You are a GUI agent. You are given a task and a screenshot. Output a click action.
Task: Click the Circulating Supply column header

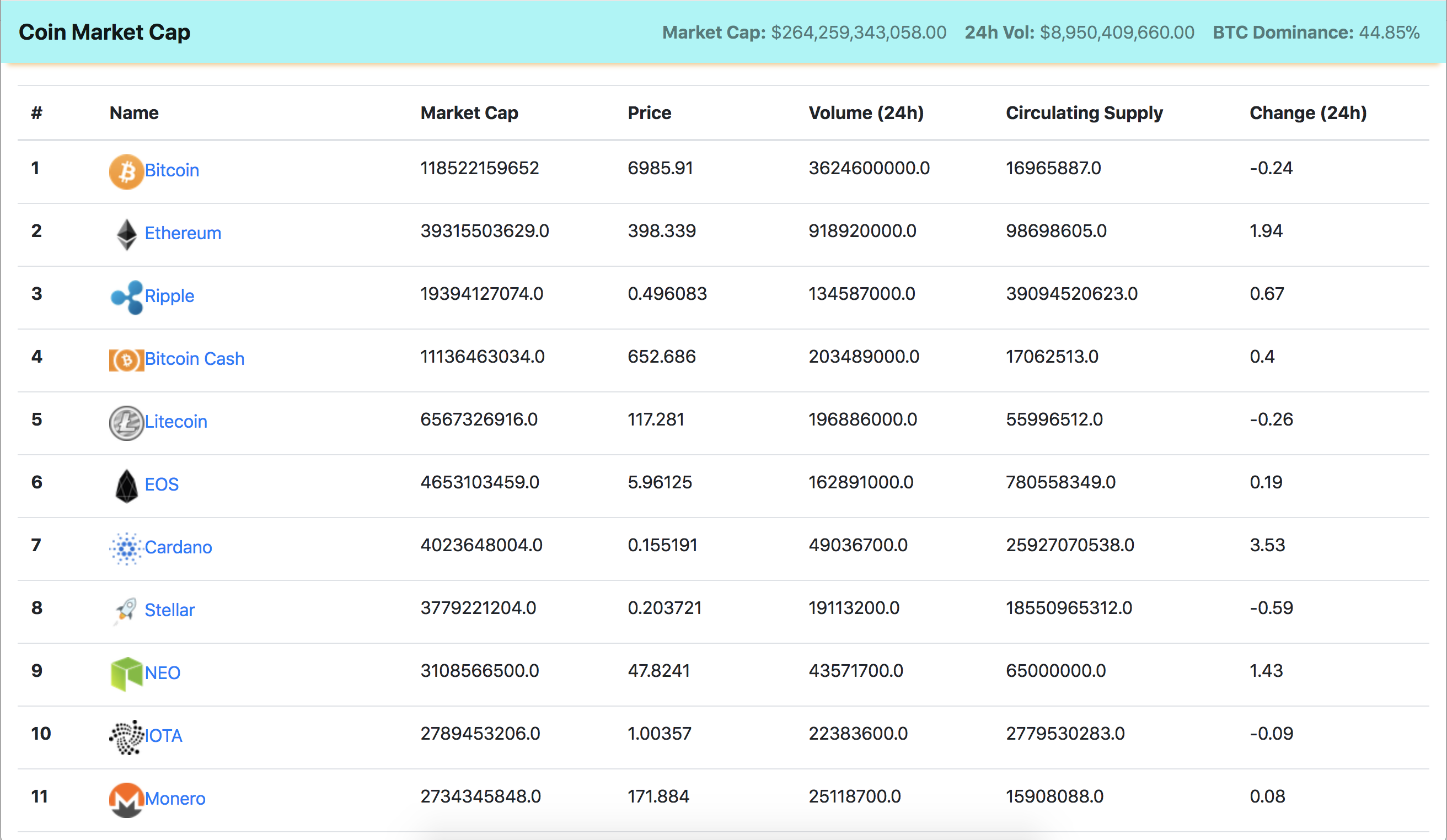click(x=1084, y=113)
